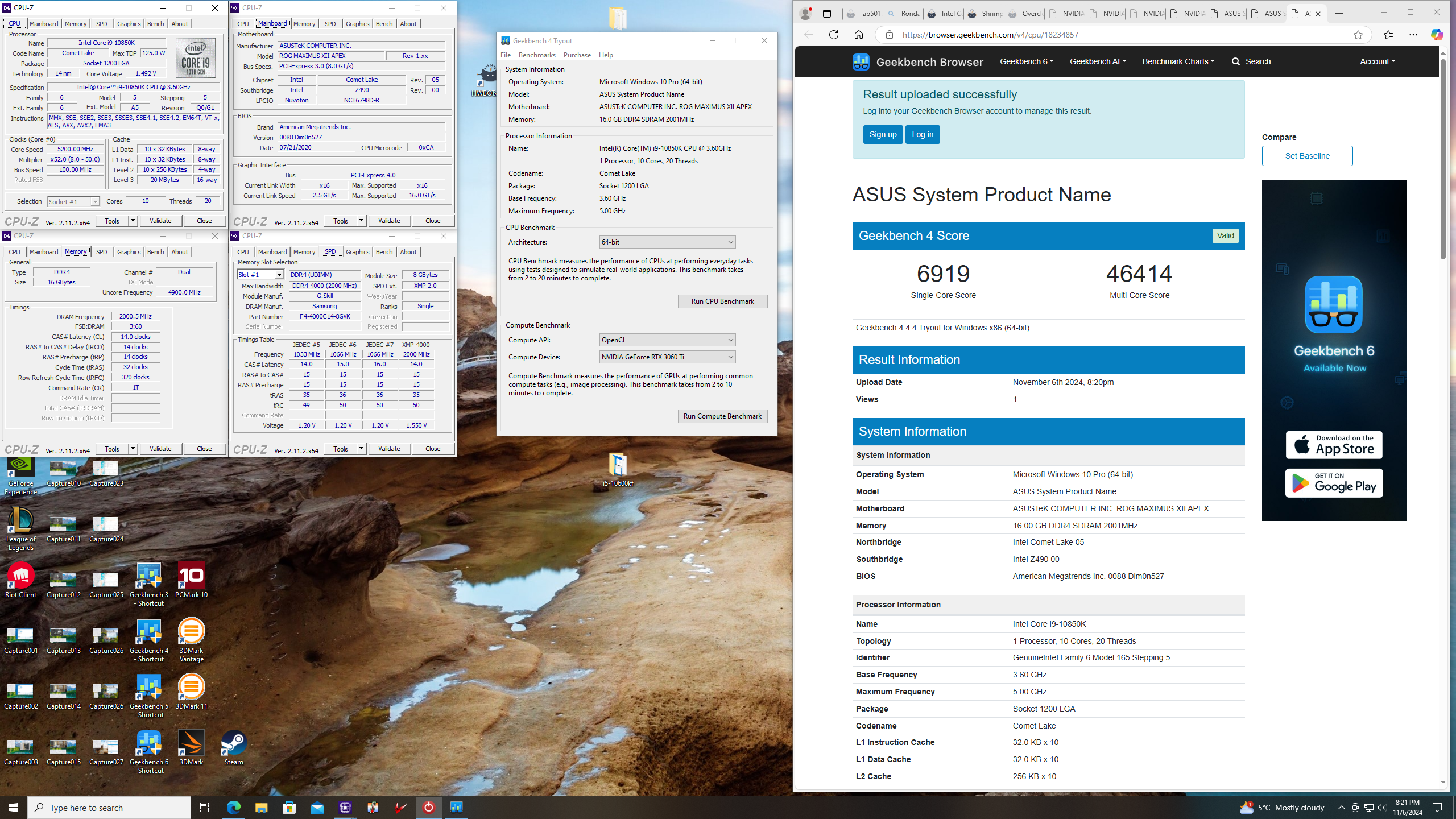Screen dimensions: 1456x819
Task: Open File Explorer from taskbar
Action: click(x=261, y=807)
